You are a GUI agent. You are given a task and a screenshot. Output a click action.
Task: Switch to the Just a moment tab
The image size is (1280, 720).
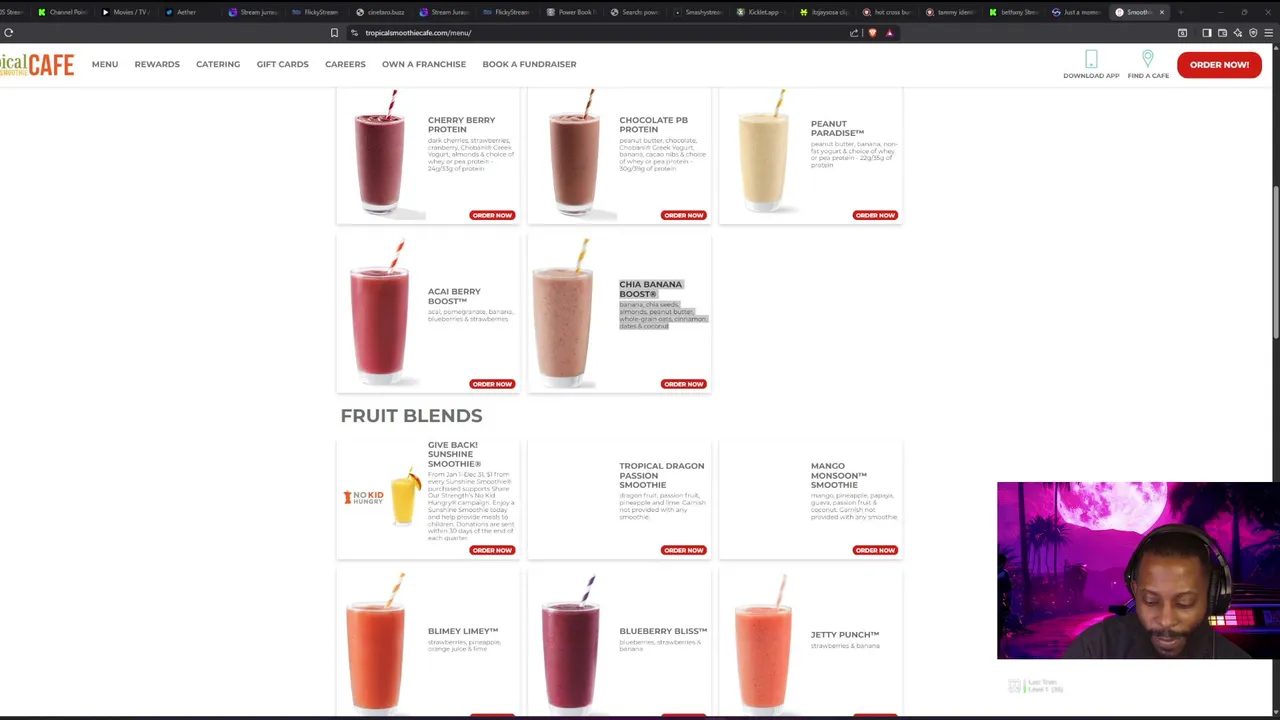coord(1077,12)
